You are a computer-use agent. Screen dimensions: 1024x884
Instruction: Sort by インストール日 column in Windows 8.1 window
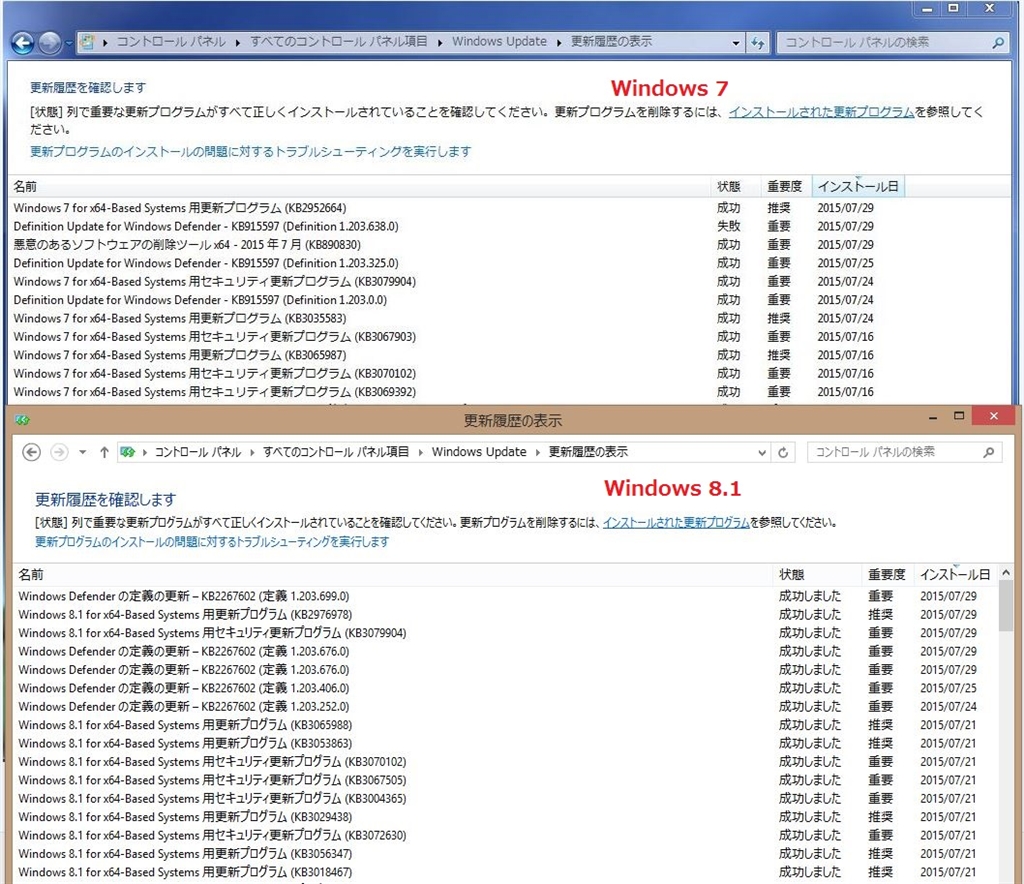(955, 575)
